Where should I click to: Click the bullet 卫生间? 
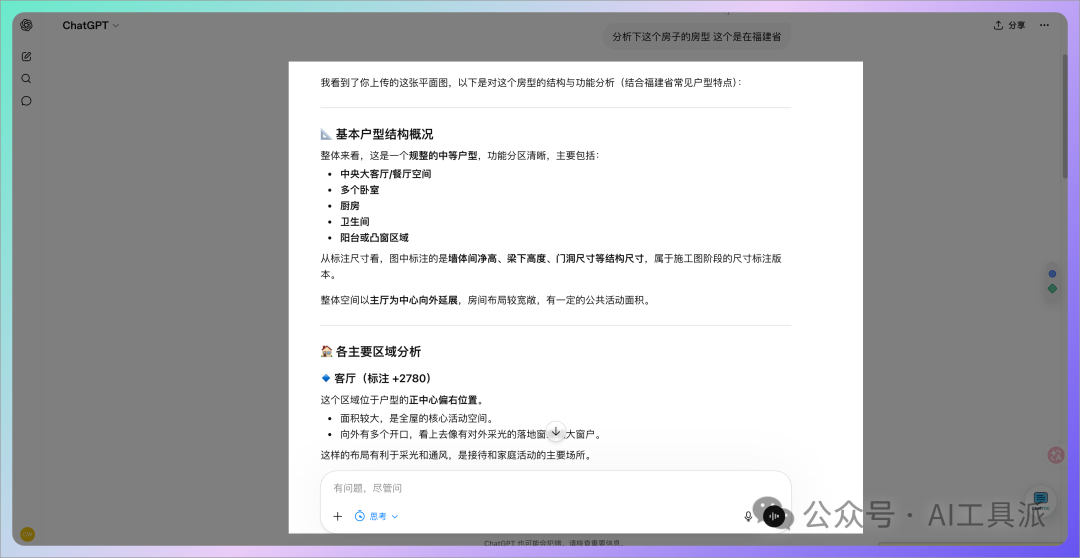click(355, 222)
